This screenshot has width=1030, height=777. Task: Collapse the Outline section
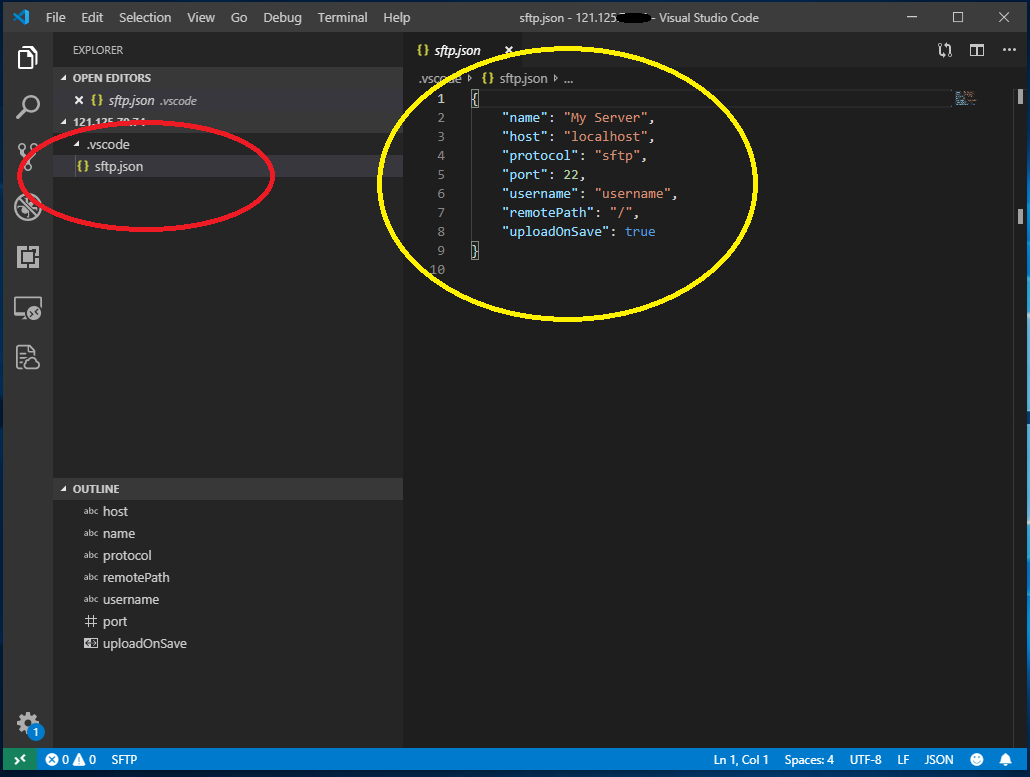64,489
